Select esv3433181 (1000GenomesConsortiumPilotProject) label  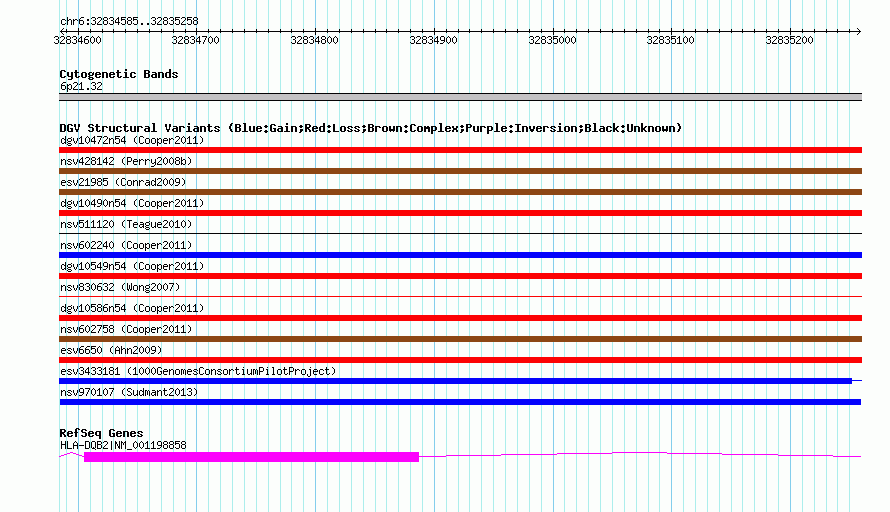[x=198, y=371]
